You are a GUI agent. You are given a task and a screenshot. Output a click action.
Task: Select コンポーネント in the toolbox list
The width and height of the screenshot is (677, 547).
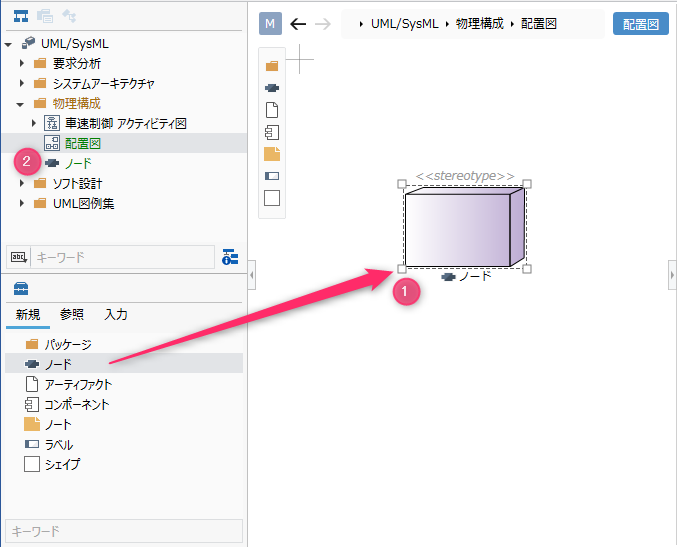pos(124,404)
